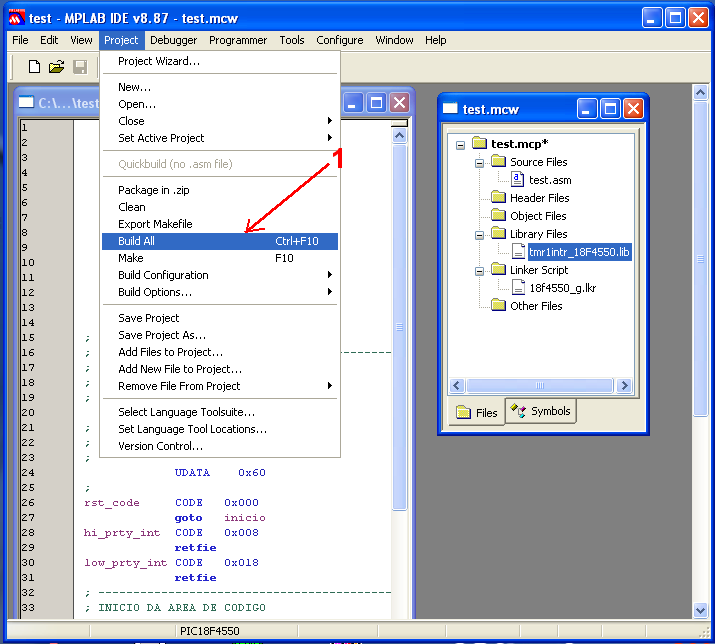The image size is (715, 644).
Task: Open the Debugger menu
Action: pos(173,40)
